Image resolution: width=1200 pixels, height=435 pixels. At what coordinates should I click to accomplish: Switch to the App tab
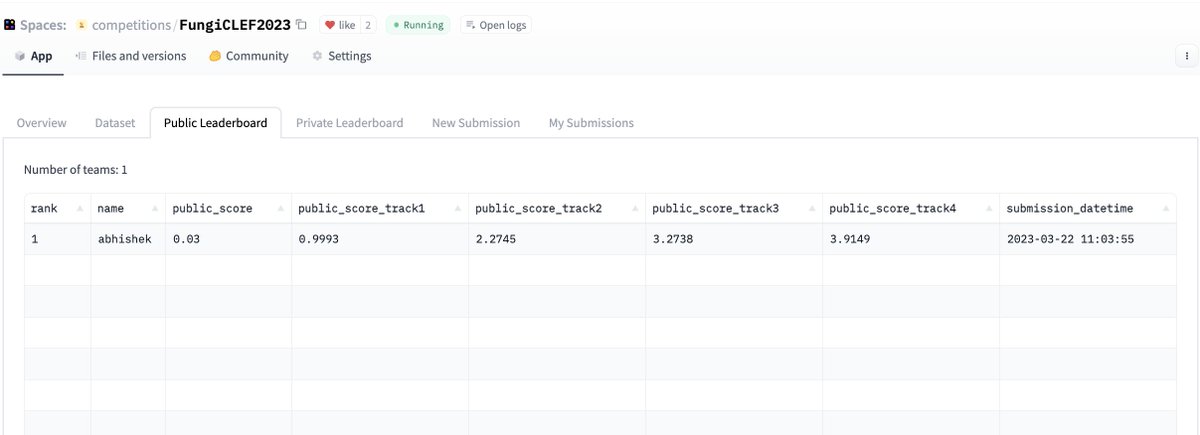pos(33,57)
